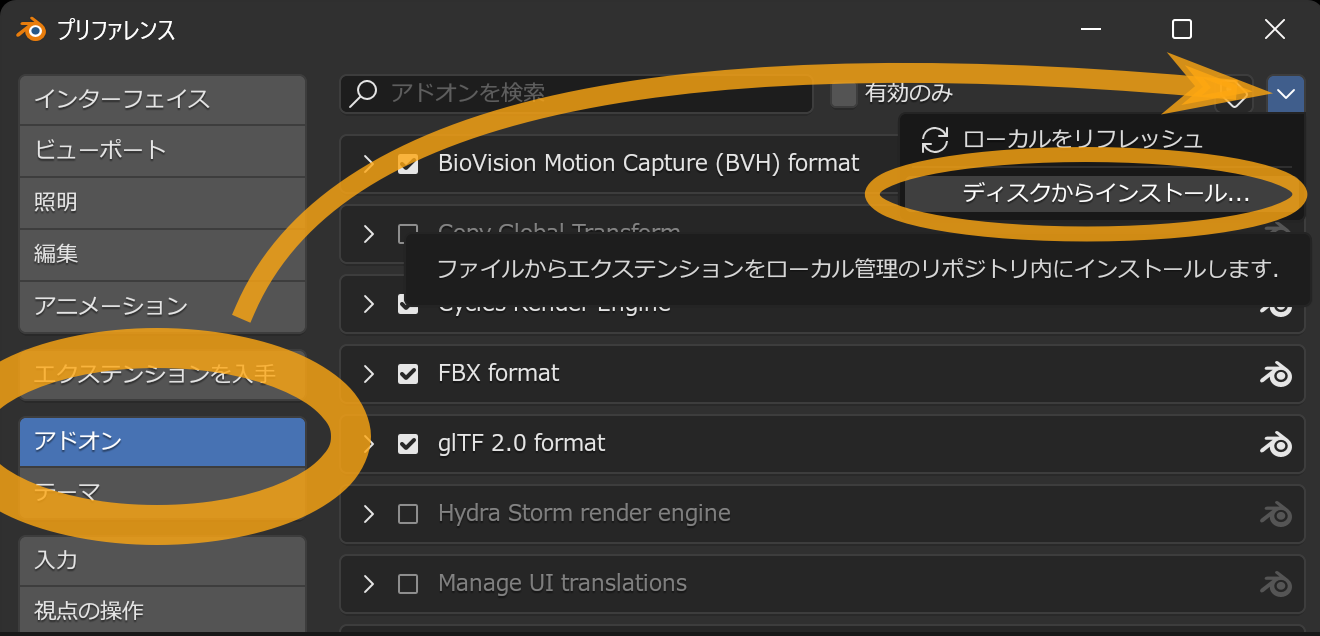Click Blender icon on Manage UI translations row
The width and height of the screenshot is (1320, 636).
[1275, 584]
